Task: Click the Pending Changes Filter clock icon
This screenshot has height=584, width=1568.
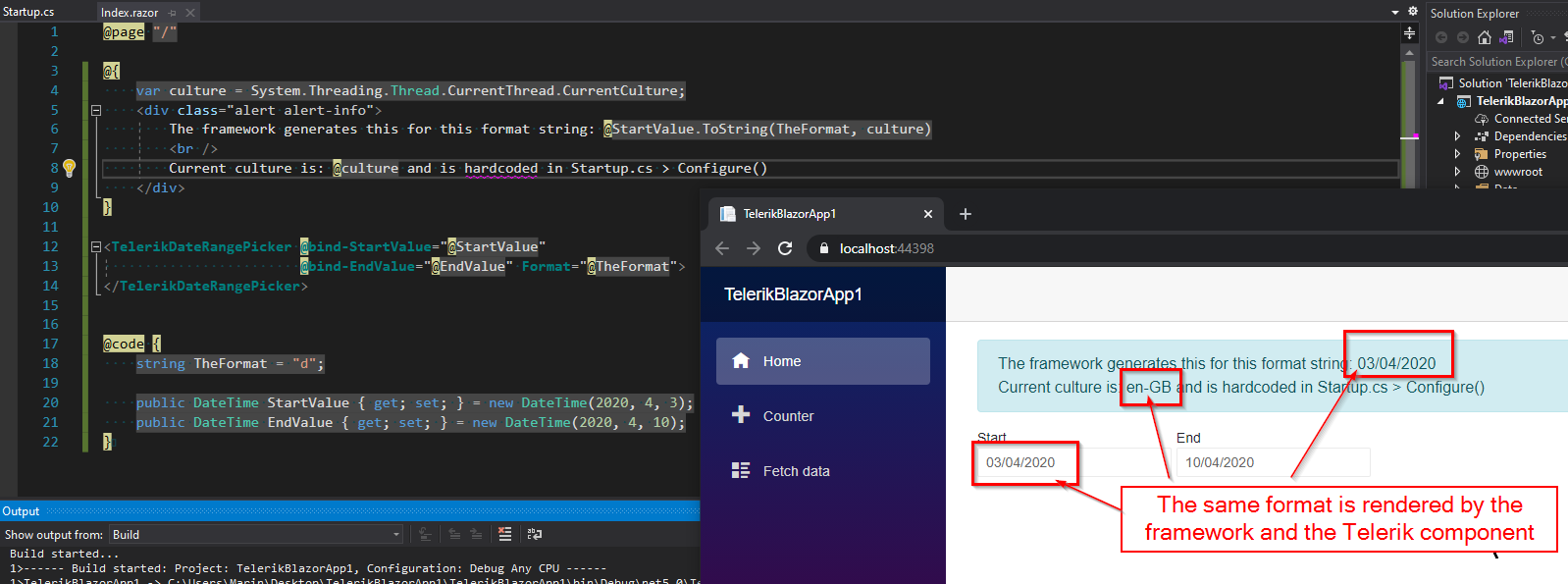Action: coord(1538,37)
